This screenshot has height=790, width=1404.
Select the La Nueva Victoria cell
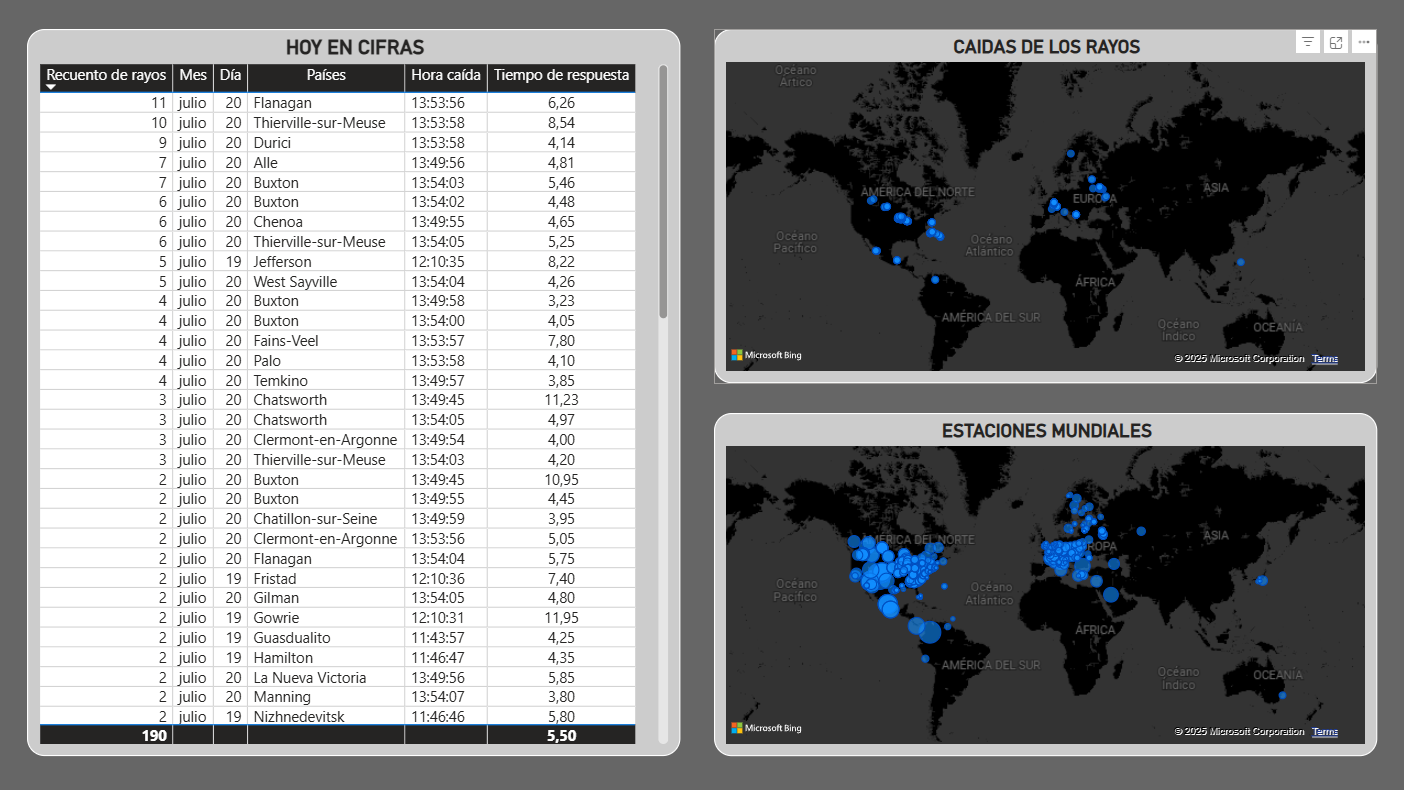(326, 678)
